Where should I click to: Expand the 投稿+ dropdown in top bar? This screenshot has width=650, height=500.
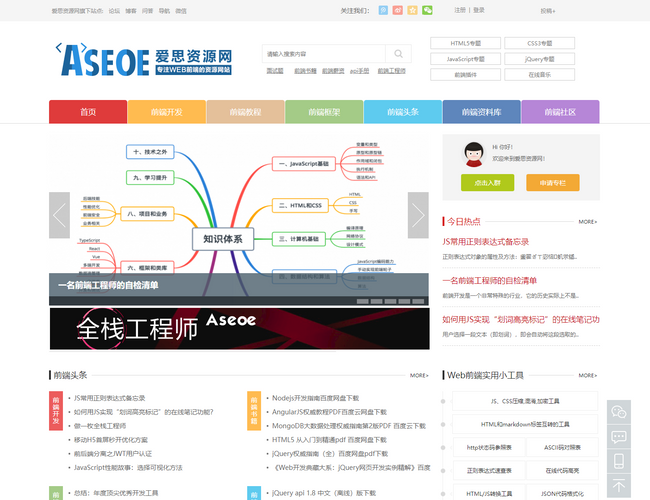[547, 11]
